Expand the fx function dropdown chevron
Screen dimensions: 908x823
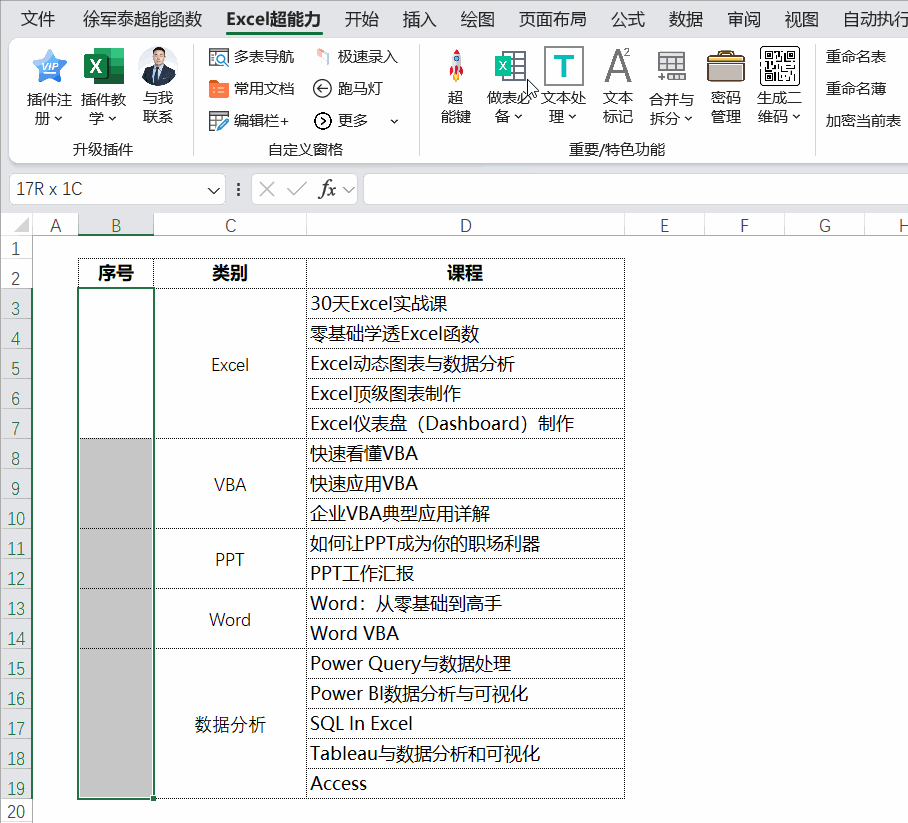point(349,189)
